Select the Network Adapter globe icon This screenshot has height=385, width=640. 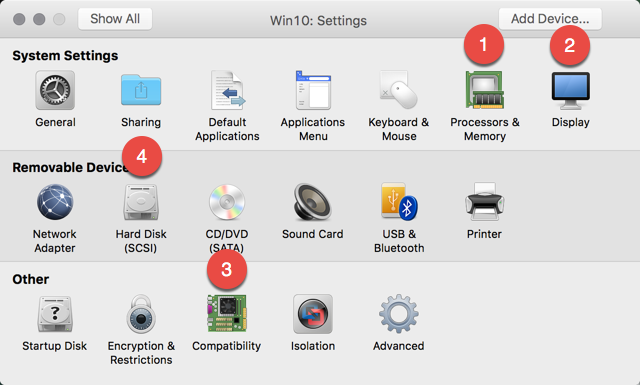click(55, 202)
